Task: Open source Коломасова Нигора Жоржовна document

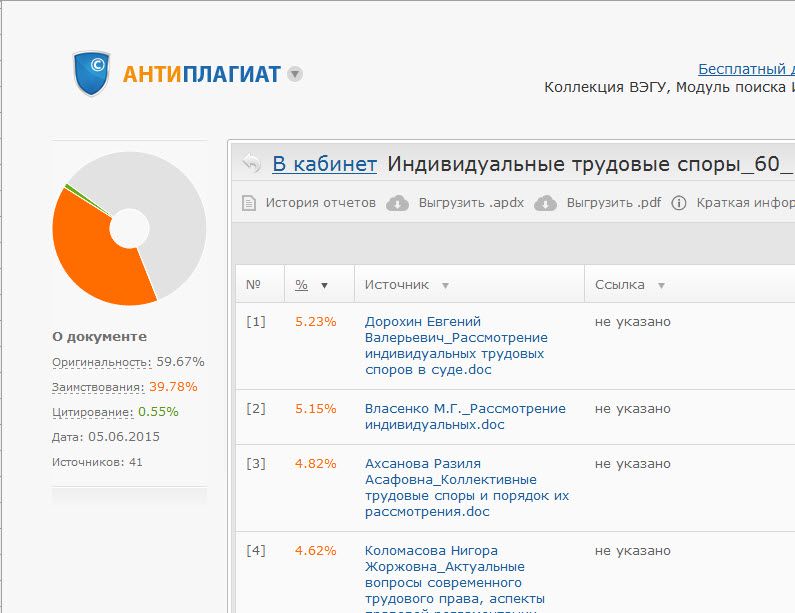Action: coord(455,581)
